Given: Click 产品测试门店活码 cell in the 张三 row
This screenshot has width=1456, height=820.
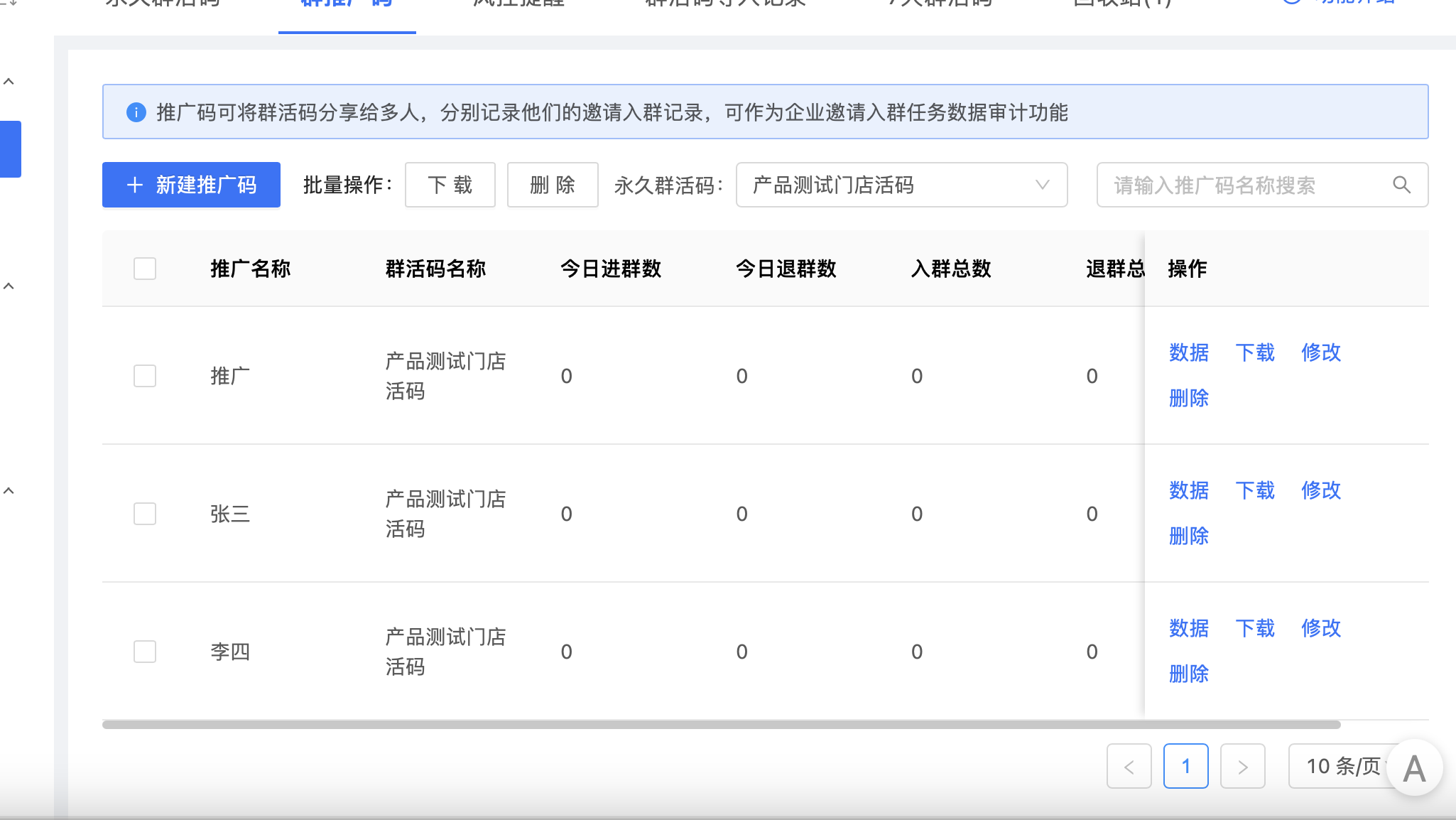Looking at the screenshot, I should [x=446, y=514].
